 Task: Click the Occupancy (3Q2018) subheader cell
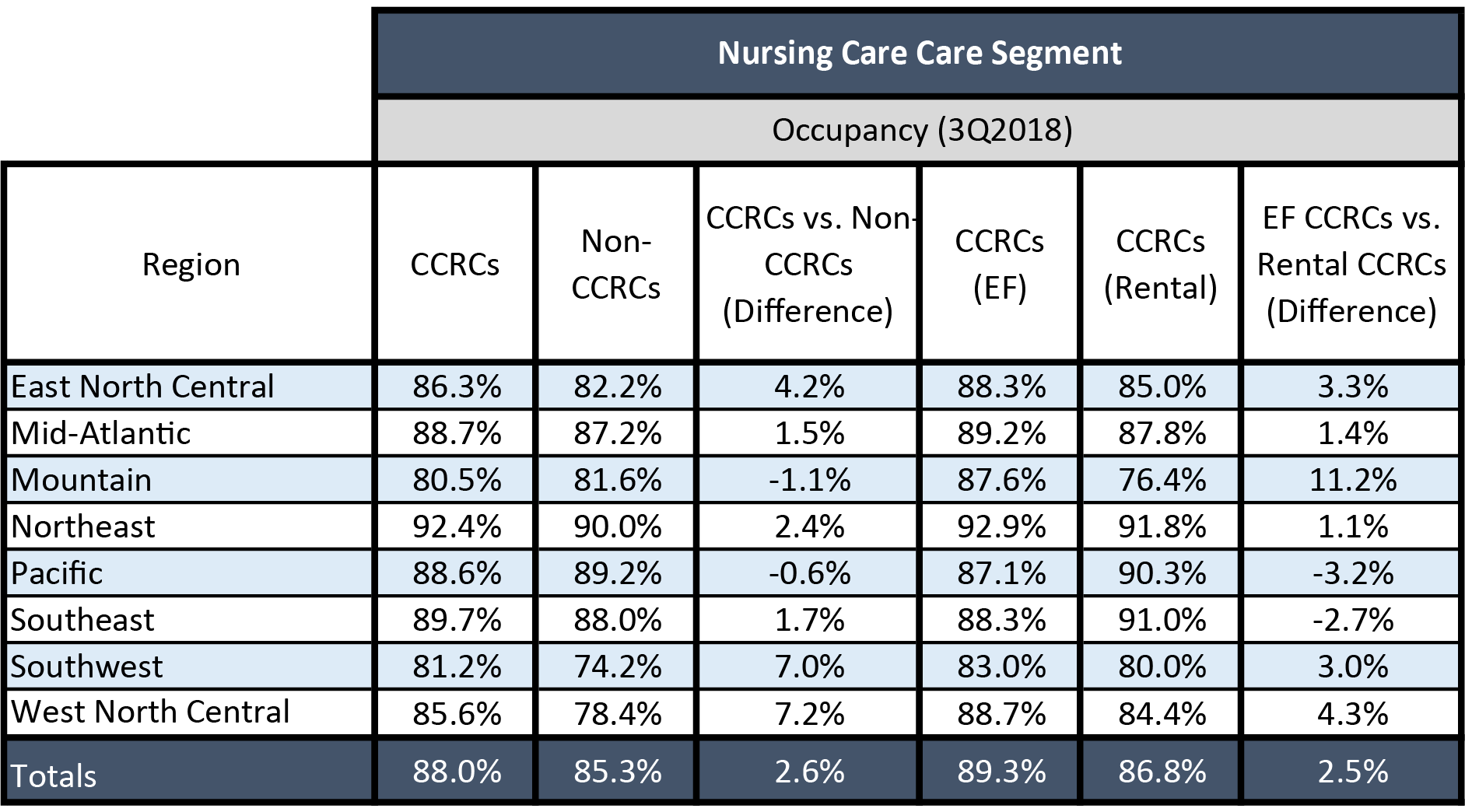[919, 130]
